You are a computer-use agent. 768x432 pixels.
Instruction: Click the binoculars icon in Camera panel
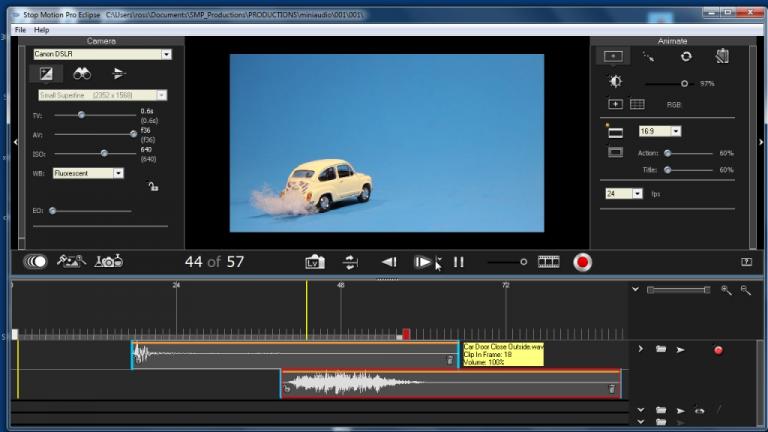tap(82, 74)
